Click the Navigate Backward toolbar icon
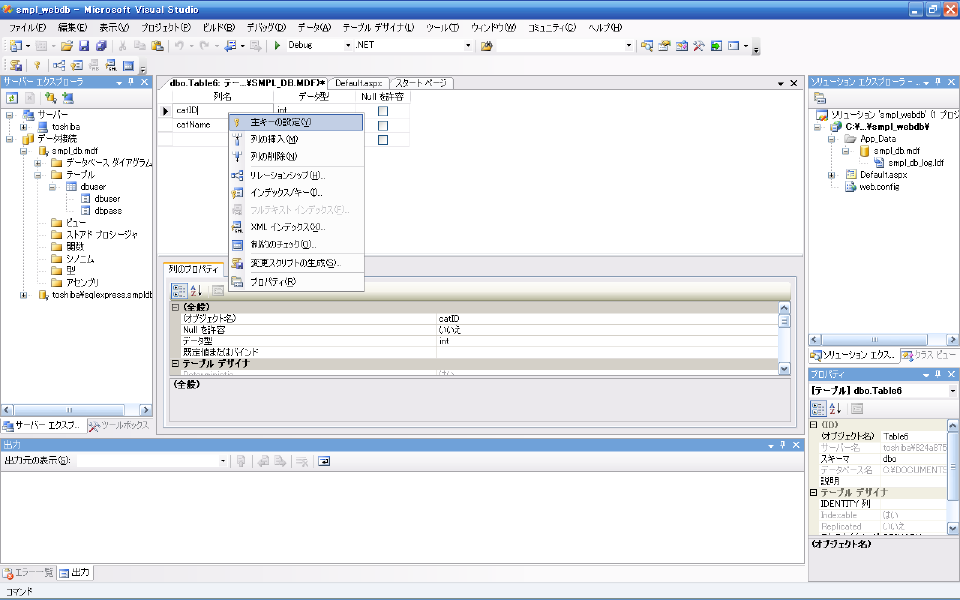960x600 pixels. click(230, 46)
